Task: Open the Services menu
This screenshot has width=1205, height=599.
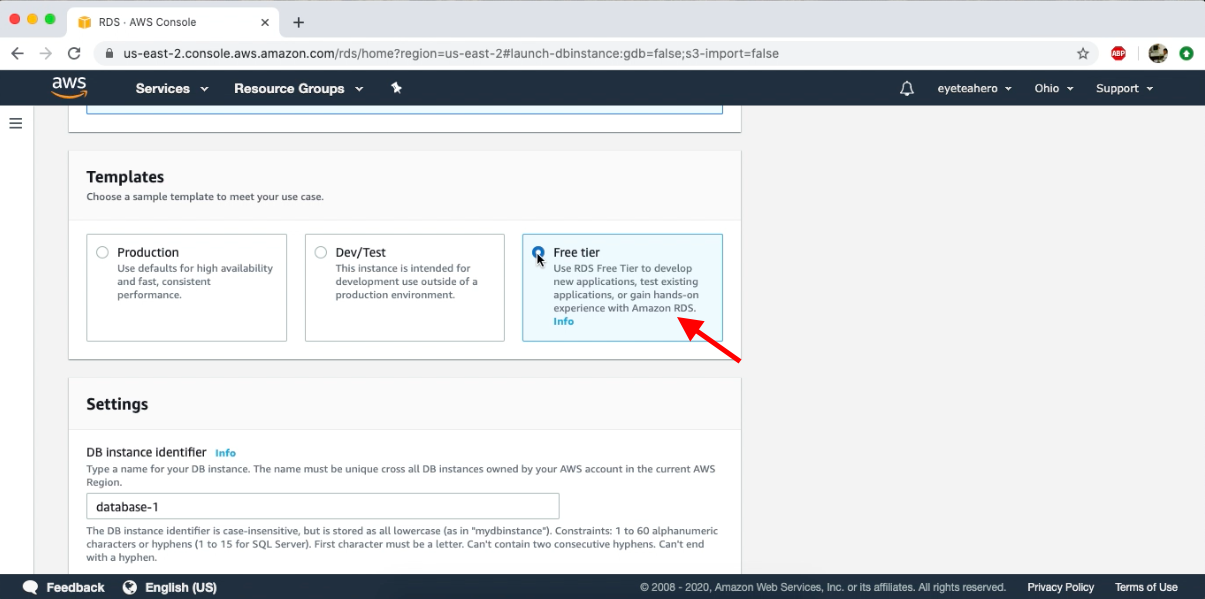Action: coord(172,88)
